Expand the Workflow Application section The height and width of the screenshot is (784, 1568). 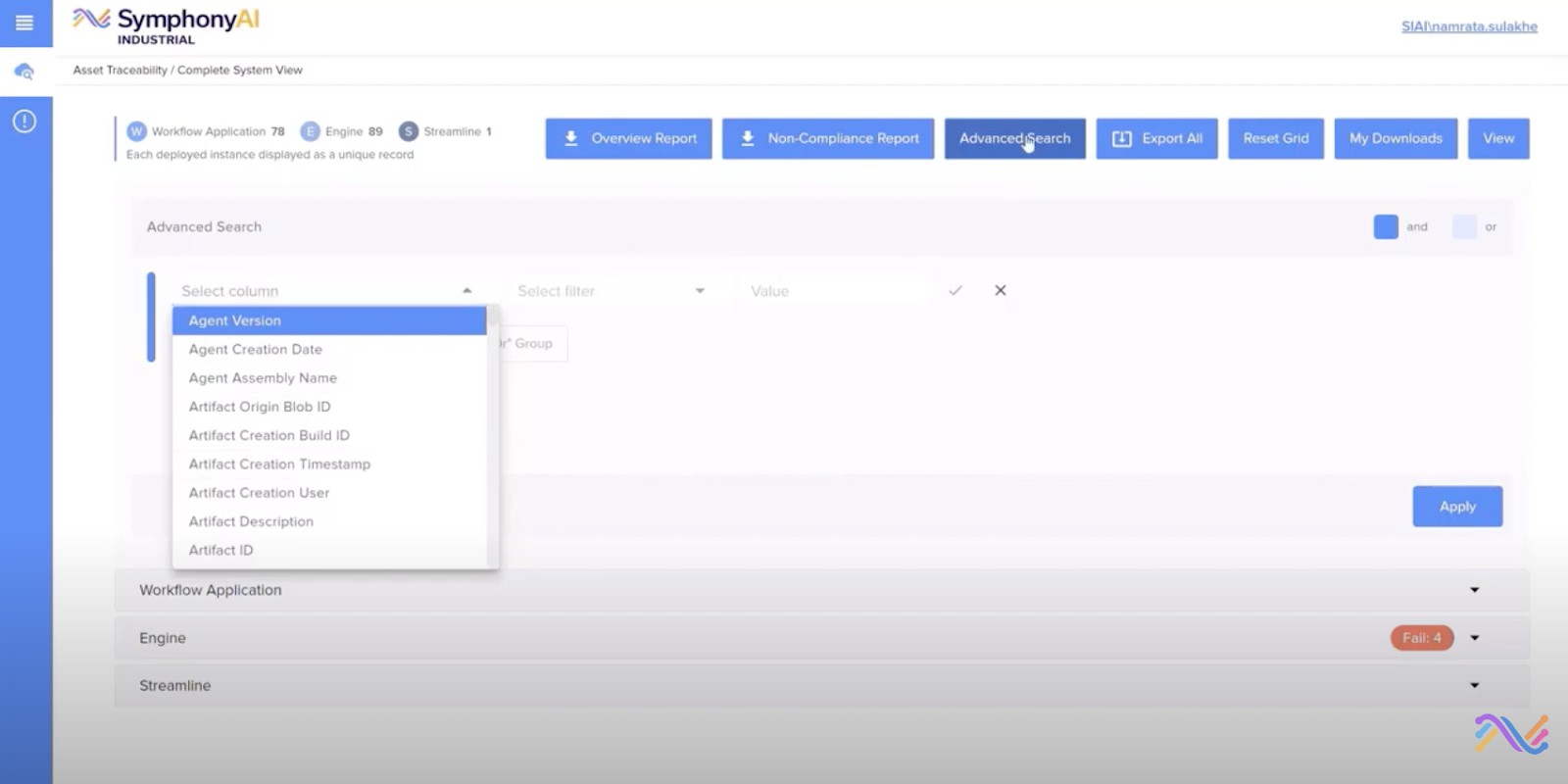coord(821,590)
